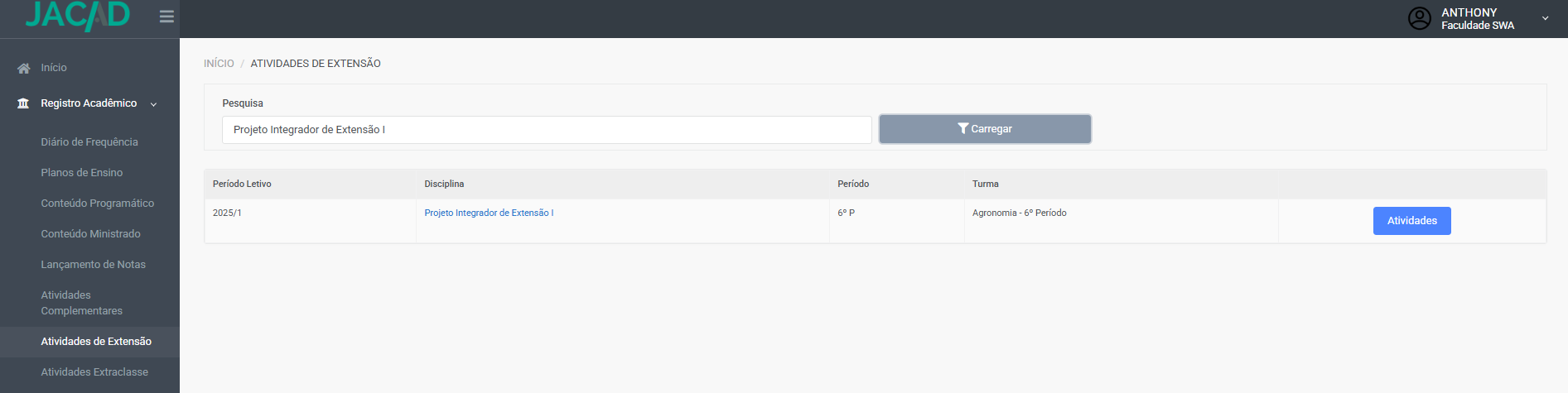Click the Pesquisa label
The image size is (1568, 393).
243,103
